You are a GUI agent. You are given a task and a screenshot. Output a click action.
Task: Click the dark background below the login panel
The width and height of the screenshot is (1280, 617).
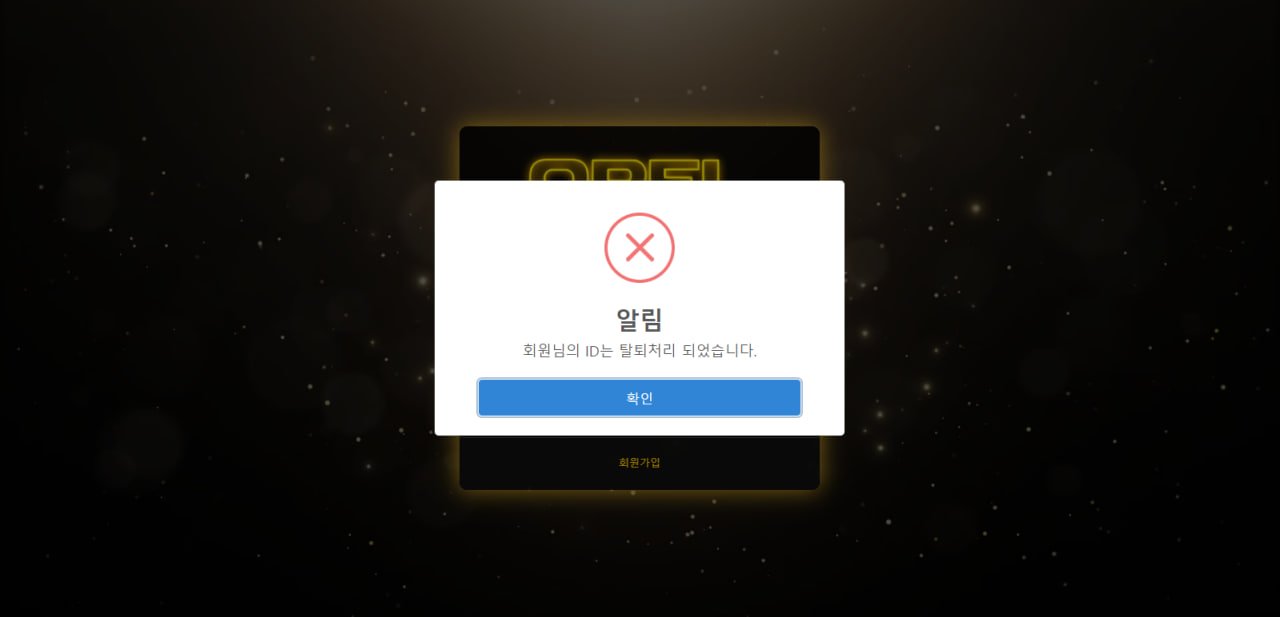click(x=639, y=555)
